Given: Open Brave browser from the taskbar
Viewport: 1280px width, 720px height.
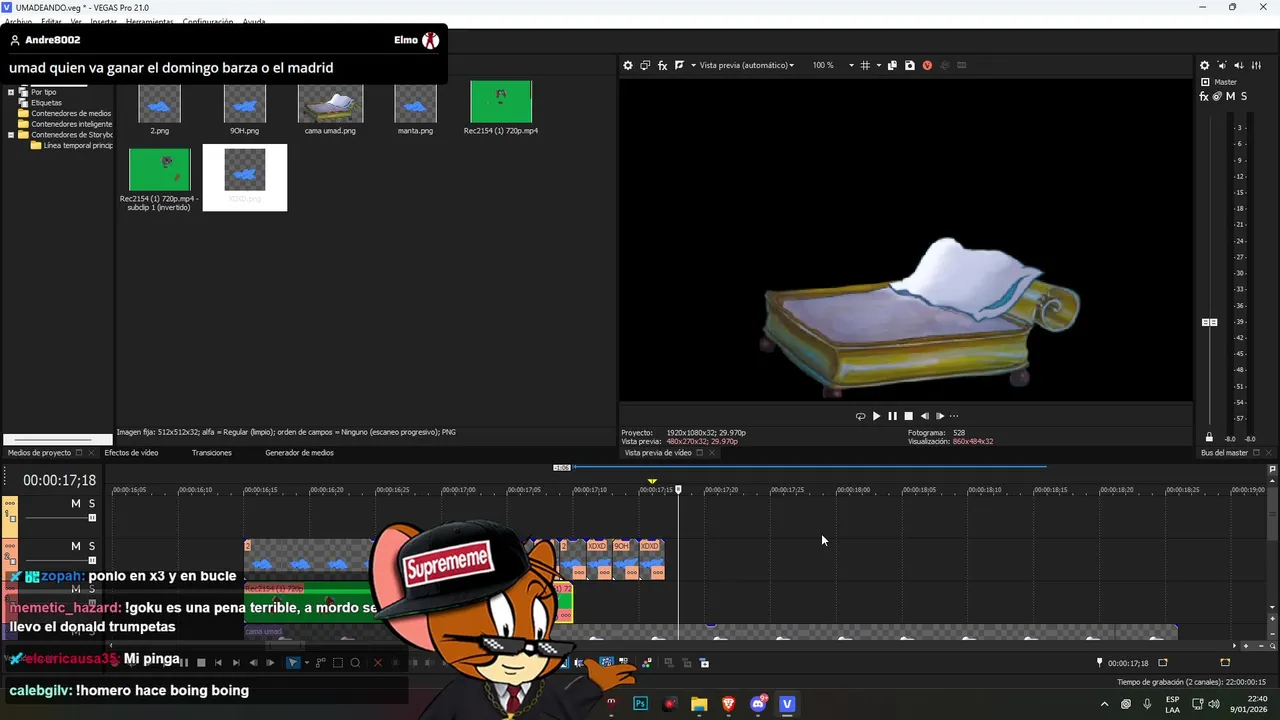Looking at the screenshot, I should click(x=728, y=704).
